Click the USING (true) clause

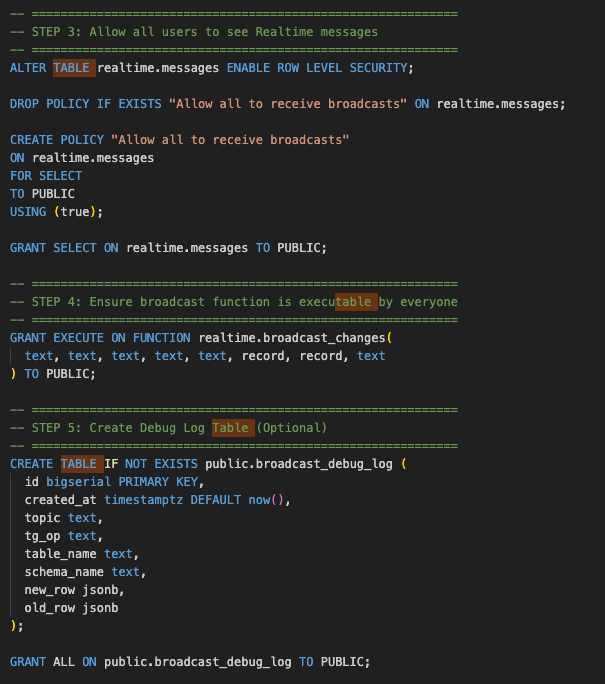tap(56, 211)
